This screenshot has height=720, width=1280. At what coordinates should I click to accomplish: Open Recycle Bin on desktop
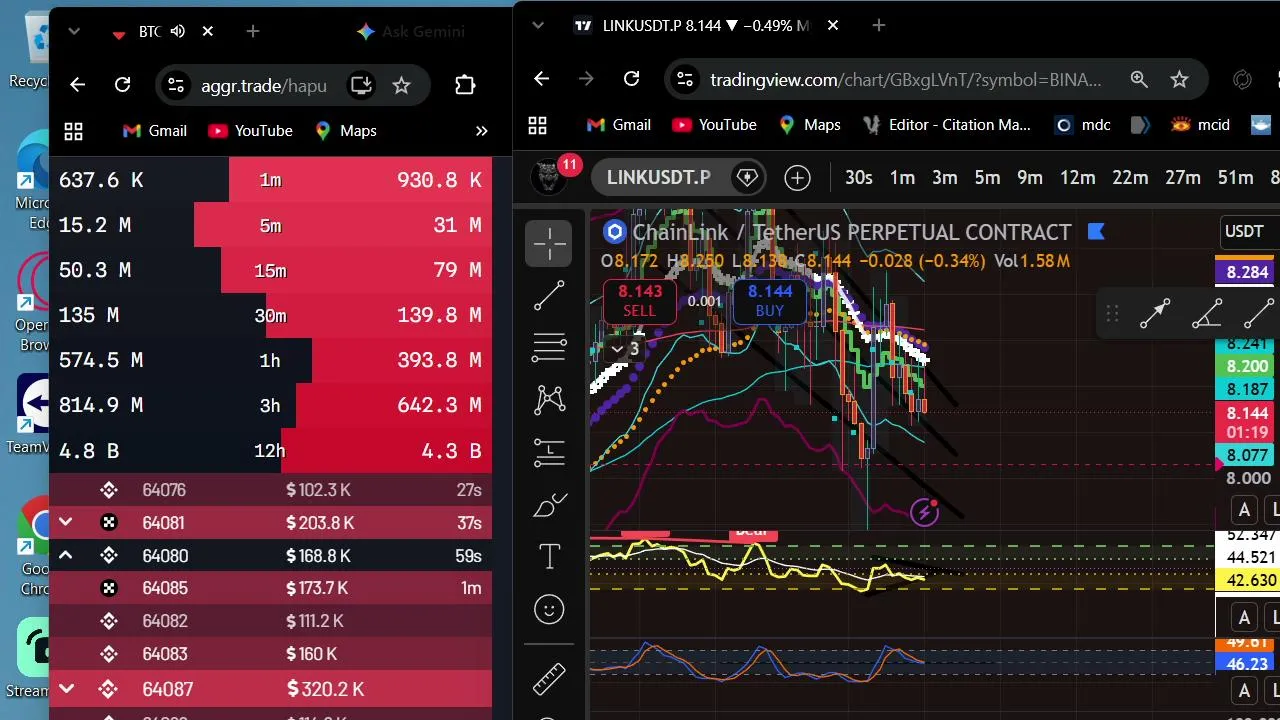30,50
